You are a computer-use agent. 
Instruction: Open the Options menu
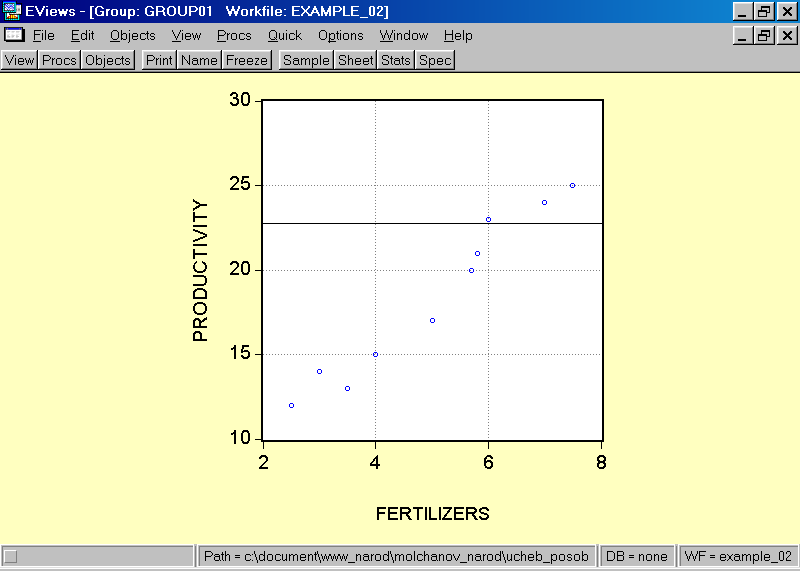point(341,35)
